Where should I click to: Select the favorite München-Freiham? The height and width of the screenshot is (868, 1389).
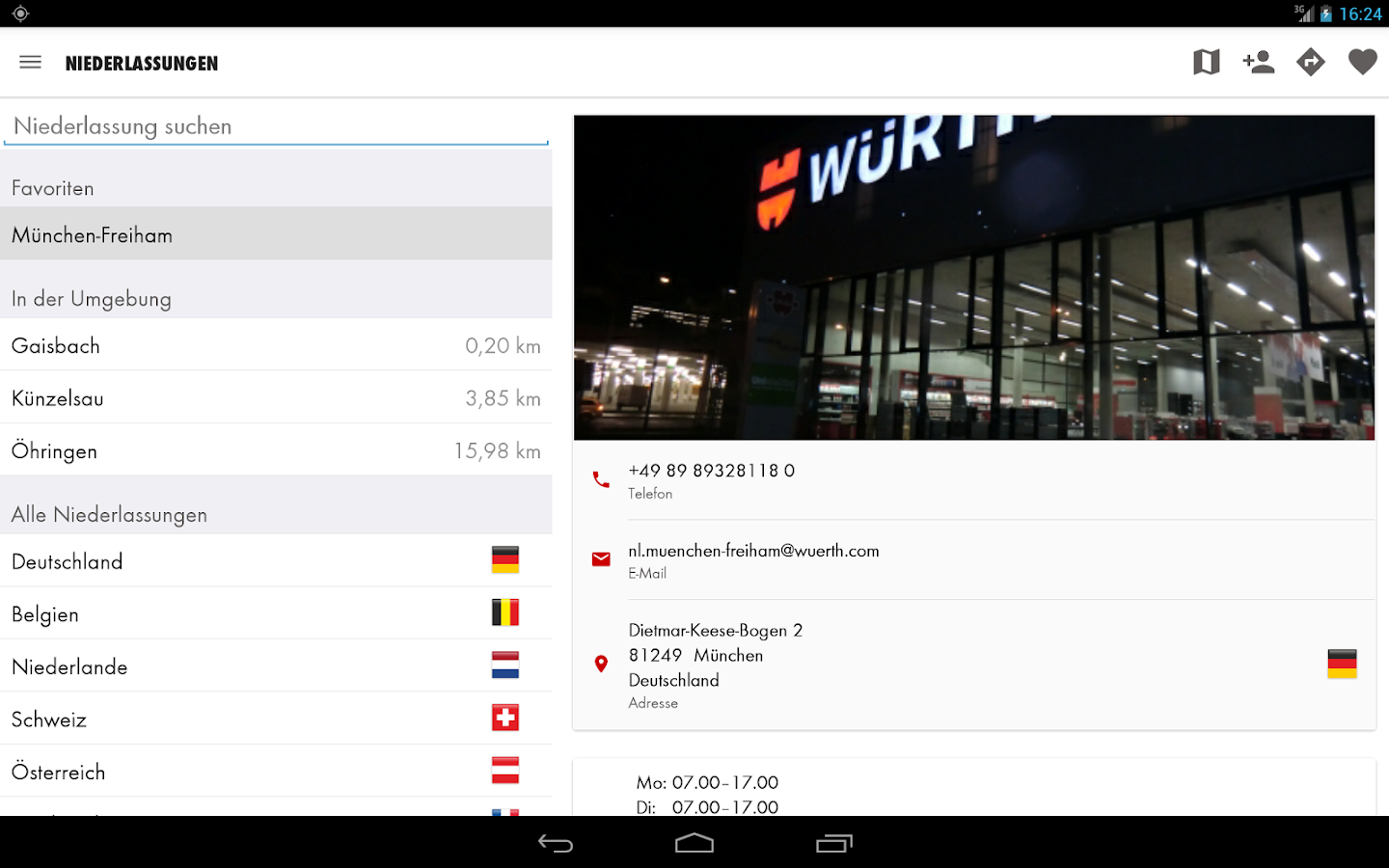click(276, 234)
